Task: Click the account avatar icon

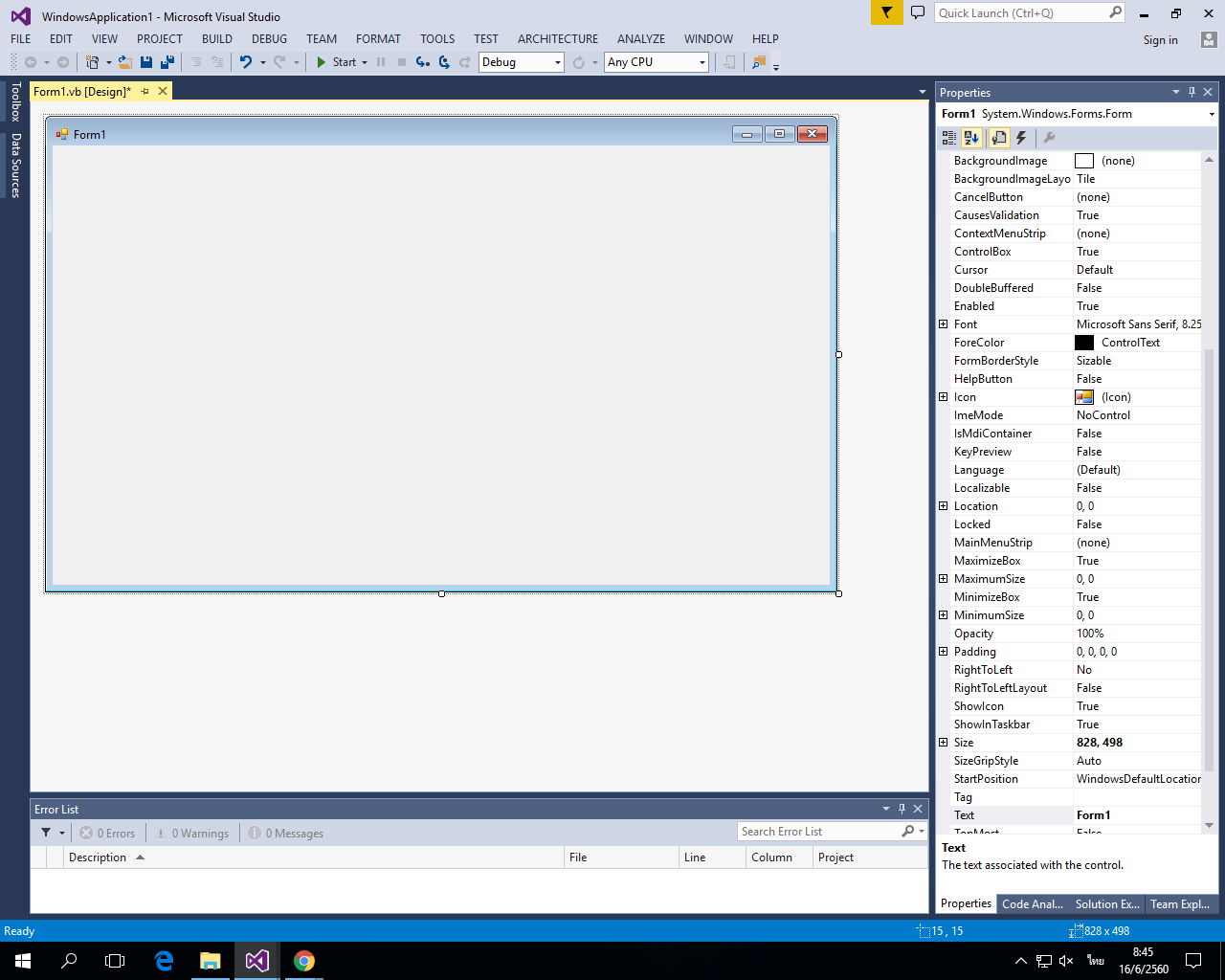Action: tap(1209, 40)
